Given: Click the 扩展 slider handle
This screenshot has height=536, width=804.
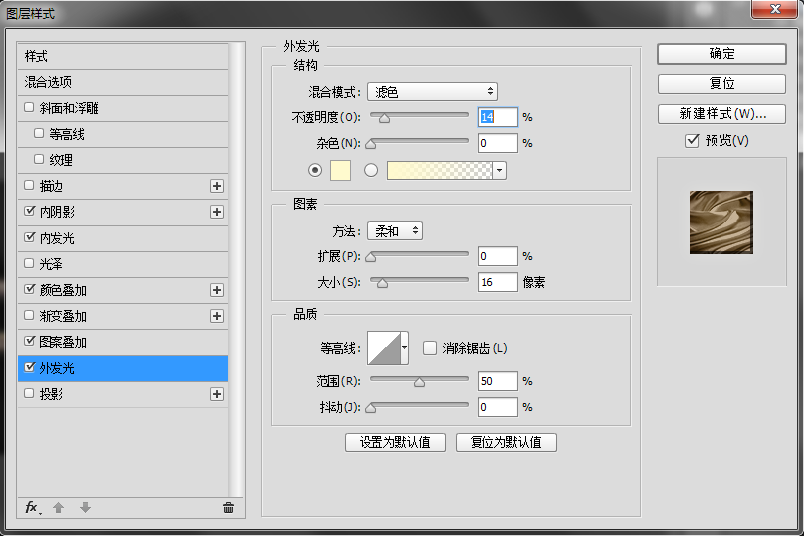Looking at the screenshot, I should tap(370, 257).
